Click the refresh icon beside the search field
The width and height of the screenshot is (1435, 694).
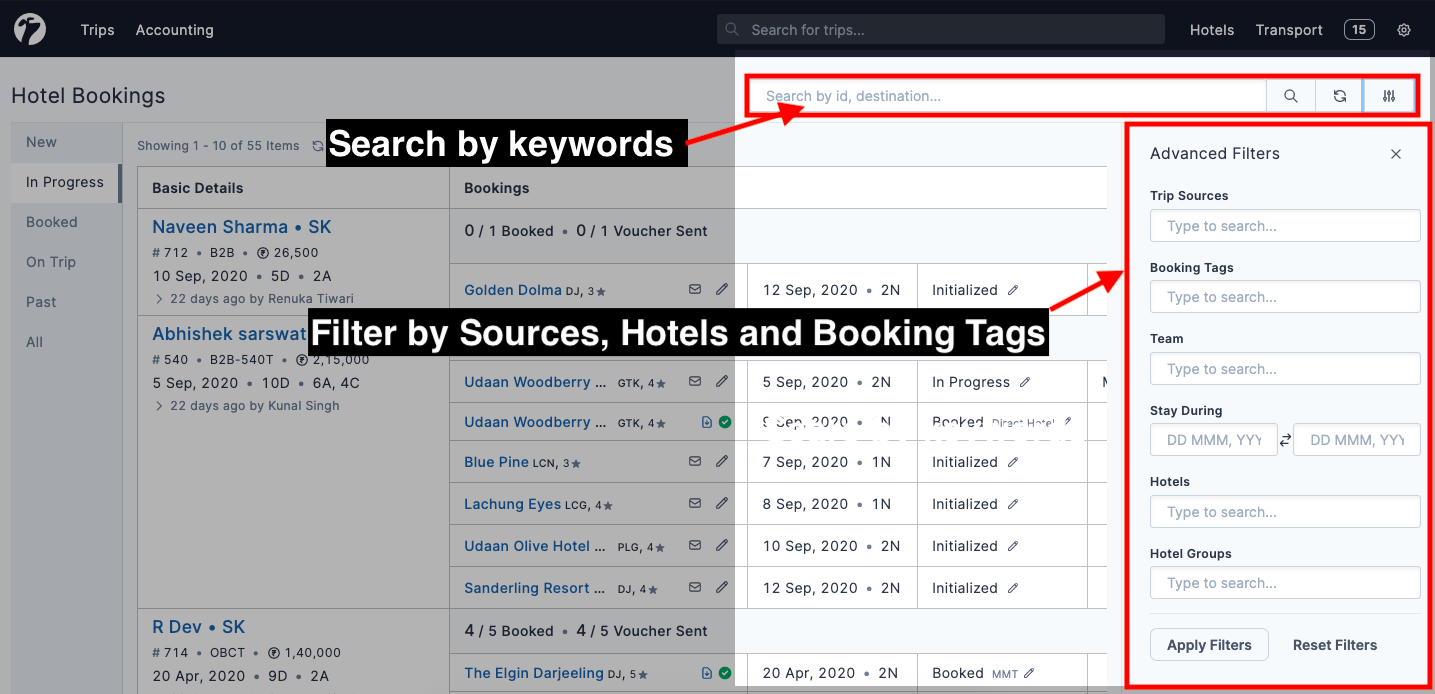tap(1339, 95)
